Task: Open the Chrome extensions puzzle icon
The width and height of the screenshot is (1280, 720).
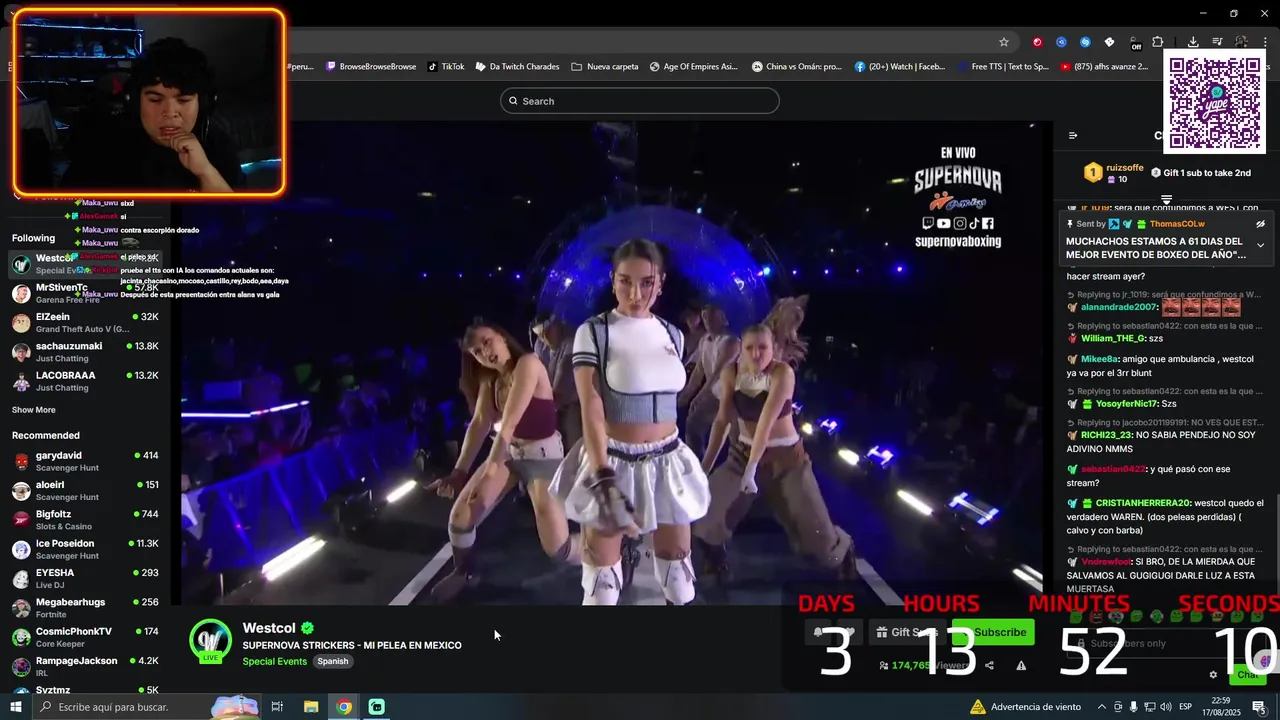Action: (x=1158, y=42)
